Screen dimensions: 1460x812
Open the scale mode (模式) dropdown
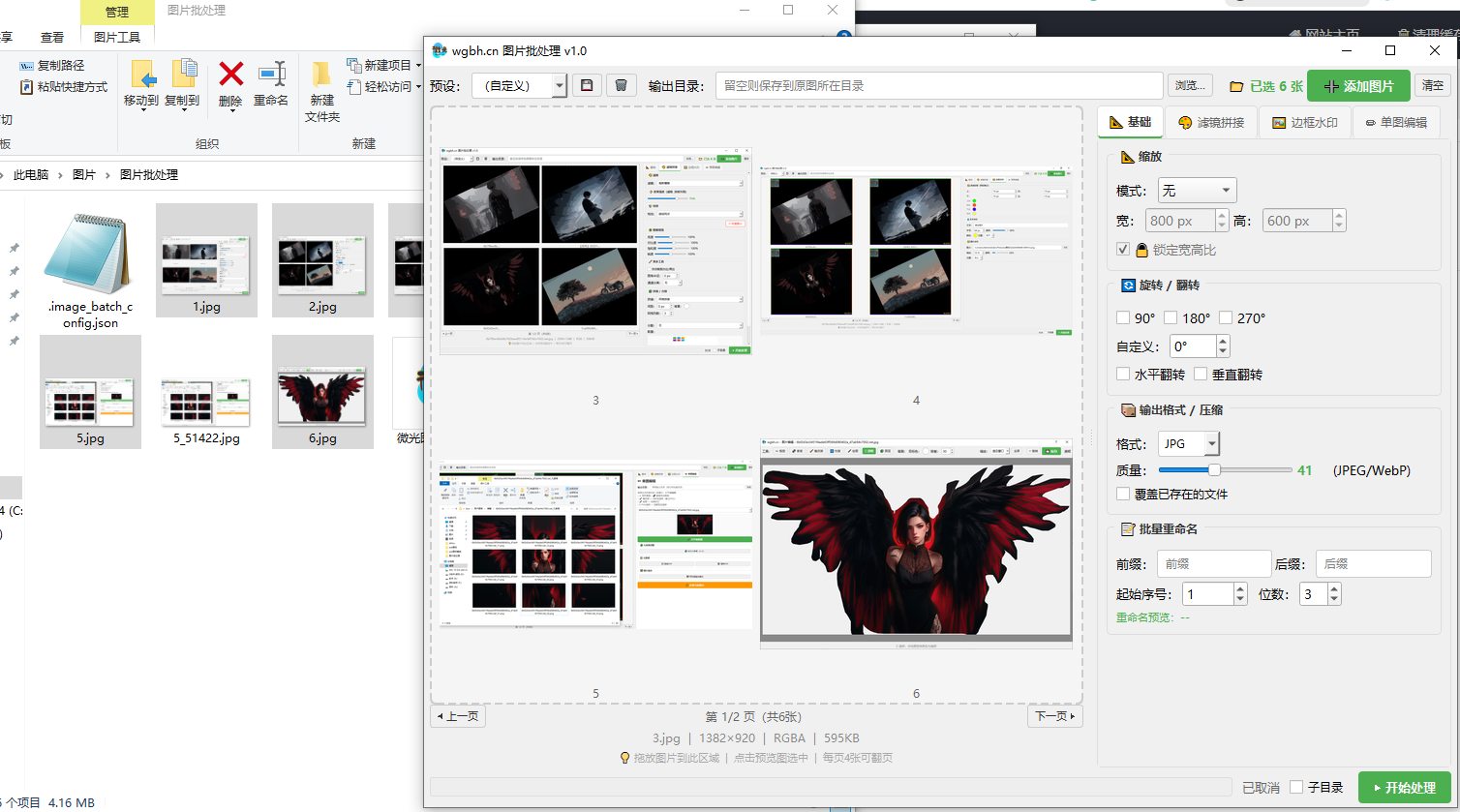click(1197, 191)
